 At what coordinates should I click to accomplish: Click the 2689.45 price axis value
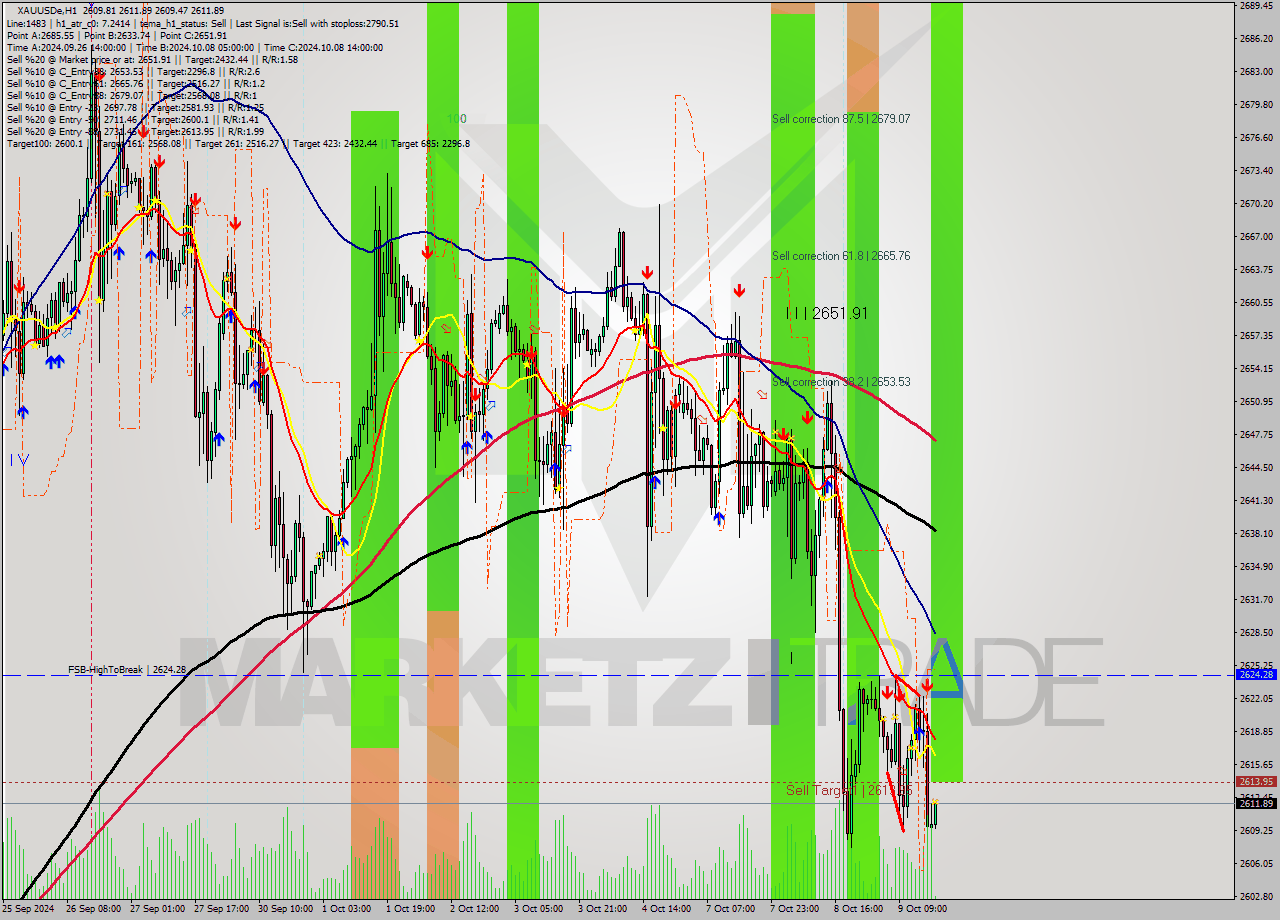coord(1255,5)
